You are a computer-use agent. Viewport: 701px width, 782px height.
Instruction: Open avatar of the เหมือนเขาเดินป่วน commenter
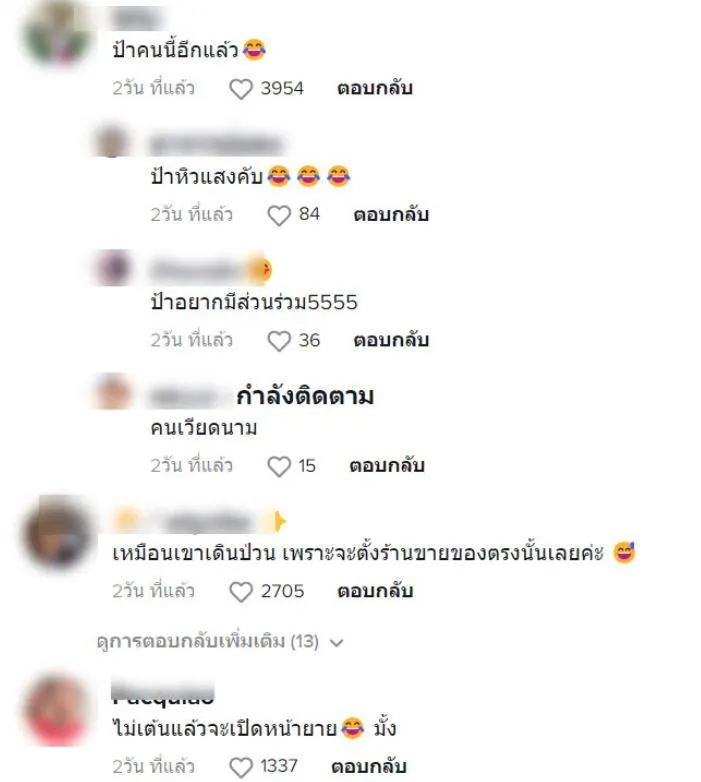tap(58, 533)
